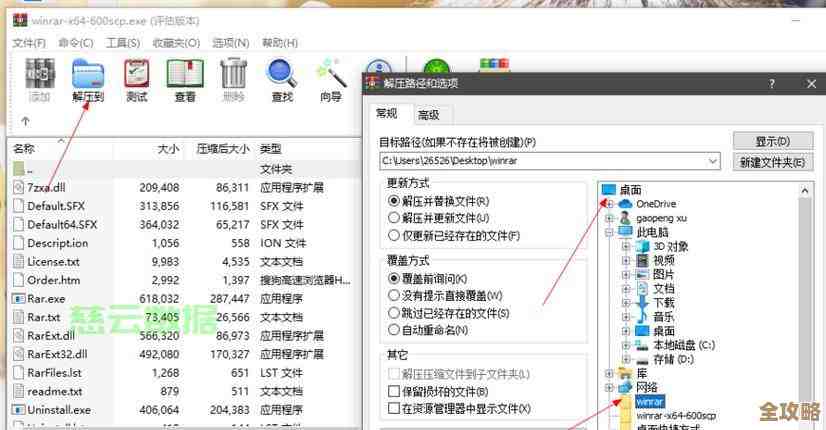
Task: Select 仅更新已经存在的文件 radio option
Action: click(394, 235)
